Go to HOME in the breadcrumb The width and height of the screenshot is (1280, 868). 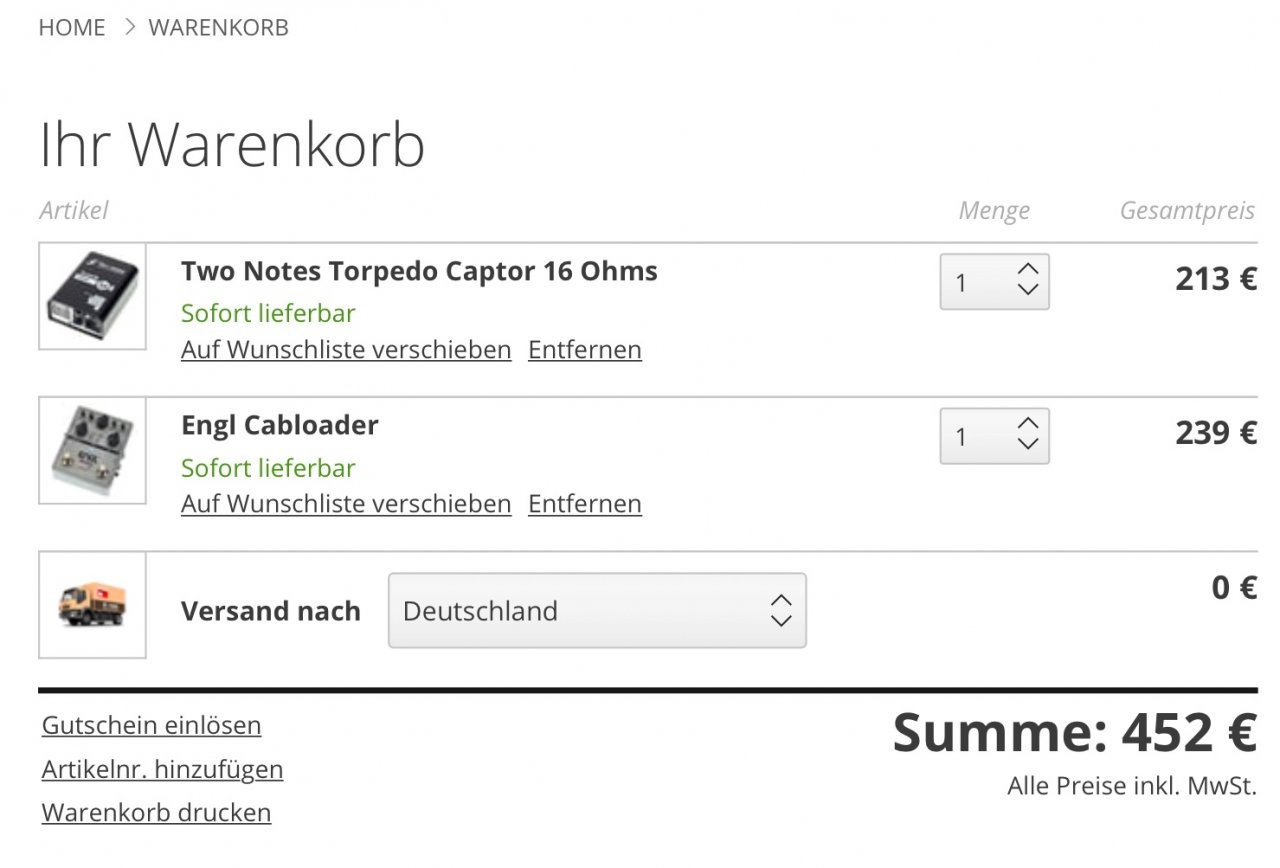point(72,28)
